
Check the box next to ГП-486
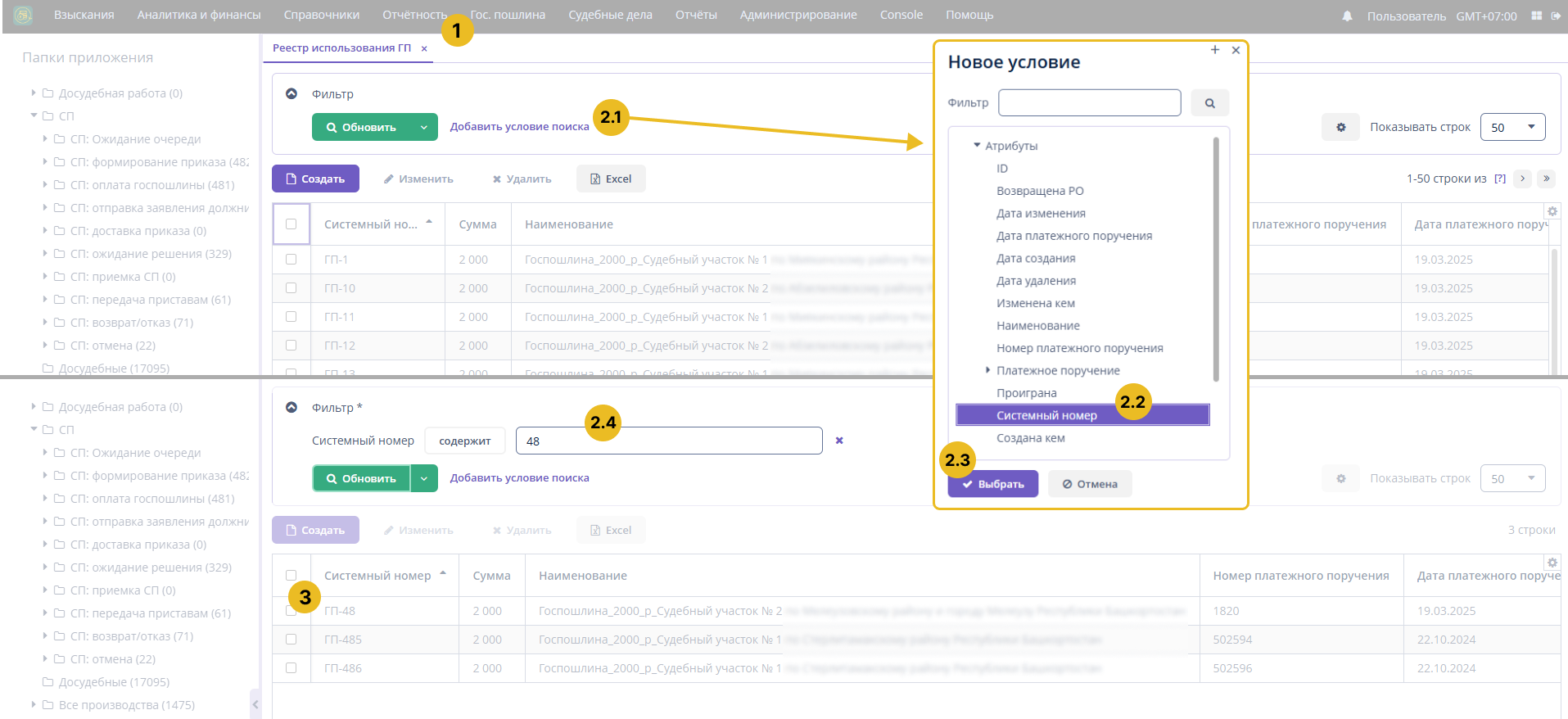point(291,668)
